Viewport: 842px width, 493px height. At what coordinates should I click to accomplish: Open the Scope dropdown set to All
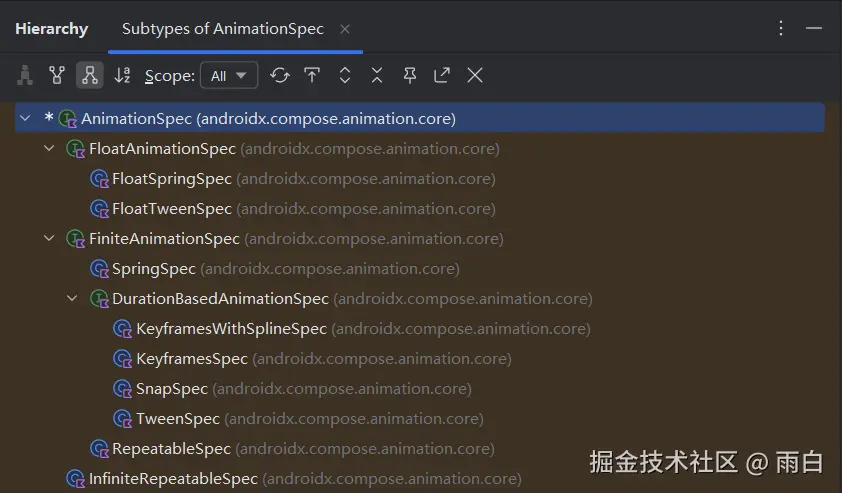point(229,75)
